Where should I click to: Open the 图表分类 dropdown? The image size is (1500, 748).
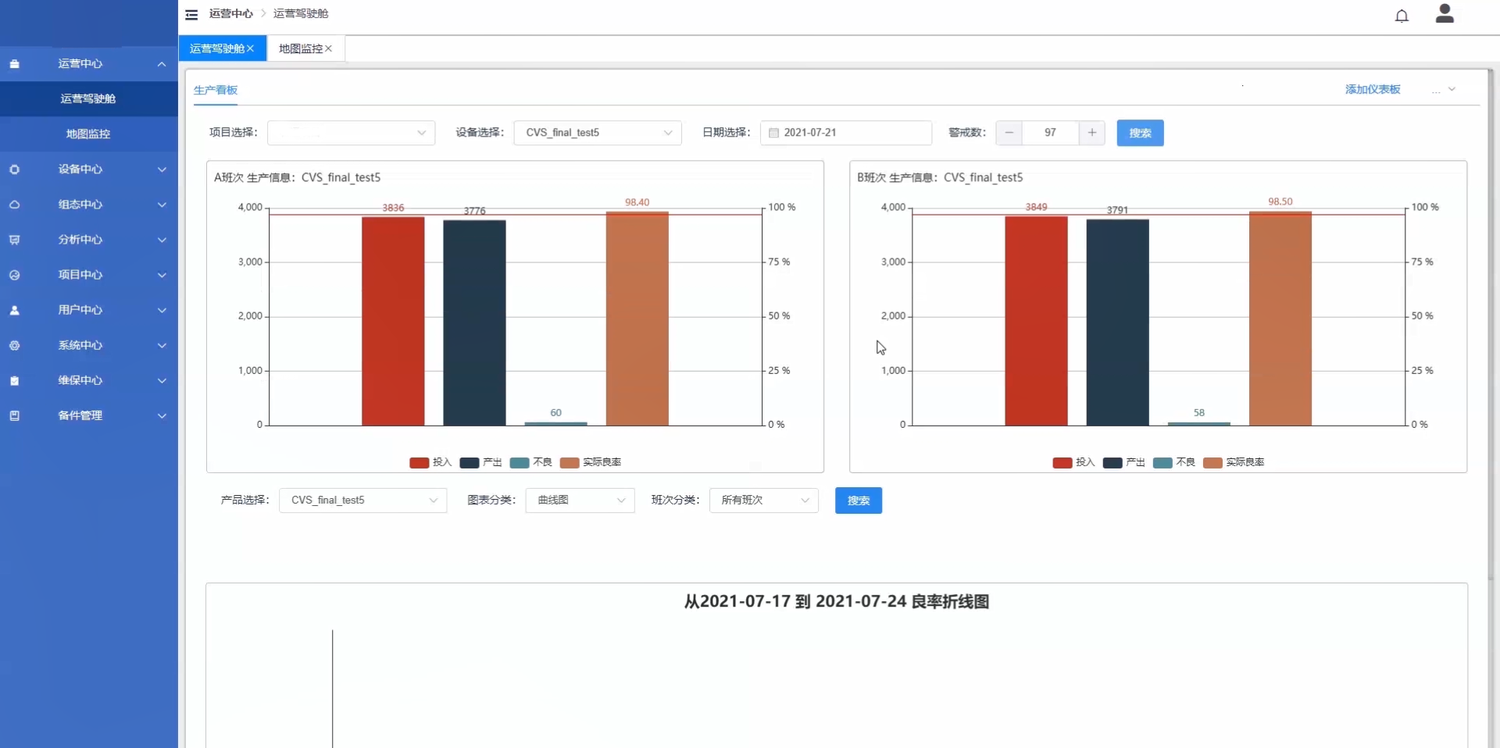580,500
